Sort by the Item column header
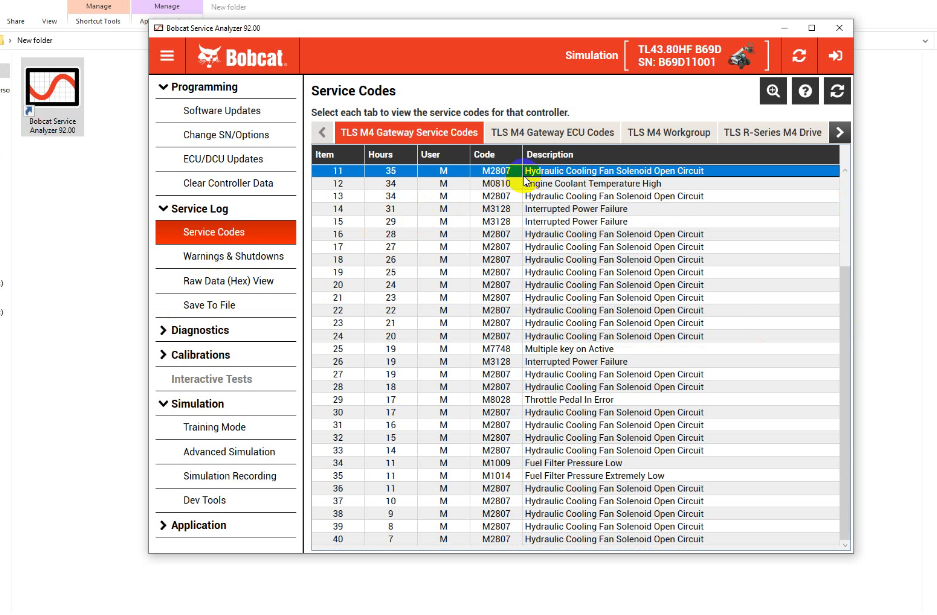 coord(338,154)
